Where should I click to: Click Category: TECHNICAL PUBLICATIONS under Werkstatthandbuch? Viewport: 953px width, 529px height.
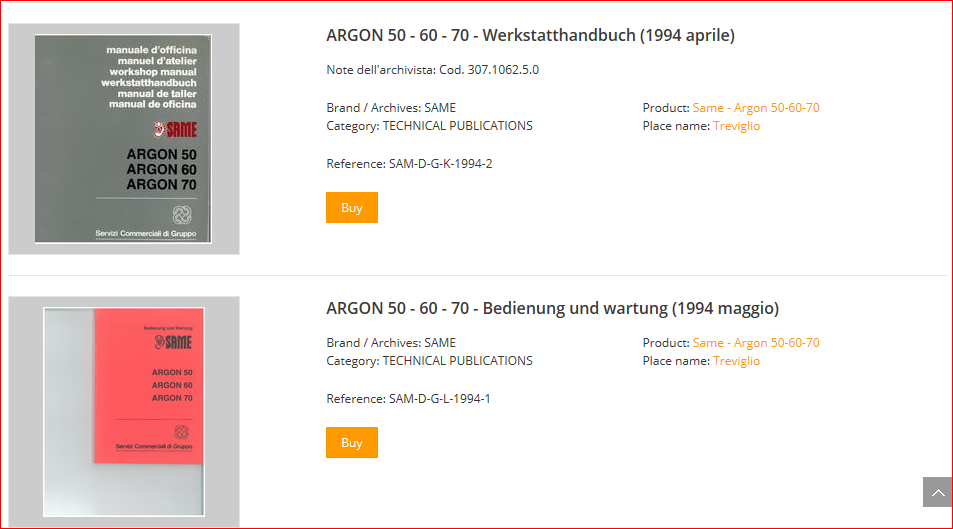click(429, 126)
